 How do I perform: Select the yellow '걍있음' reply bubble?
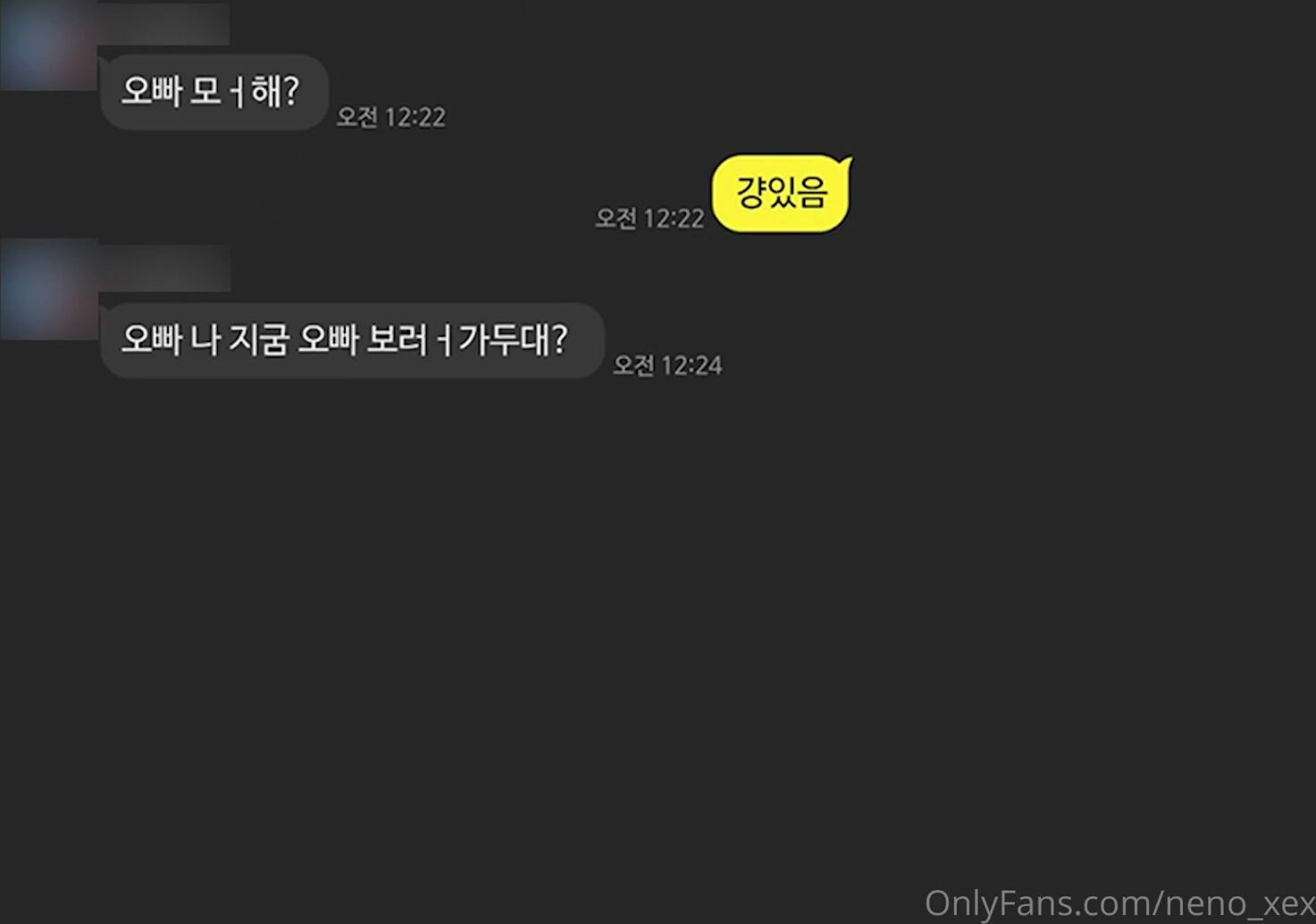[782, 193]
